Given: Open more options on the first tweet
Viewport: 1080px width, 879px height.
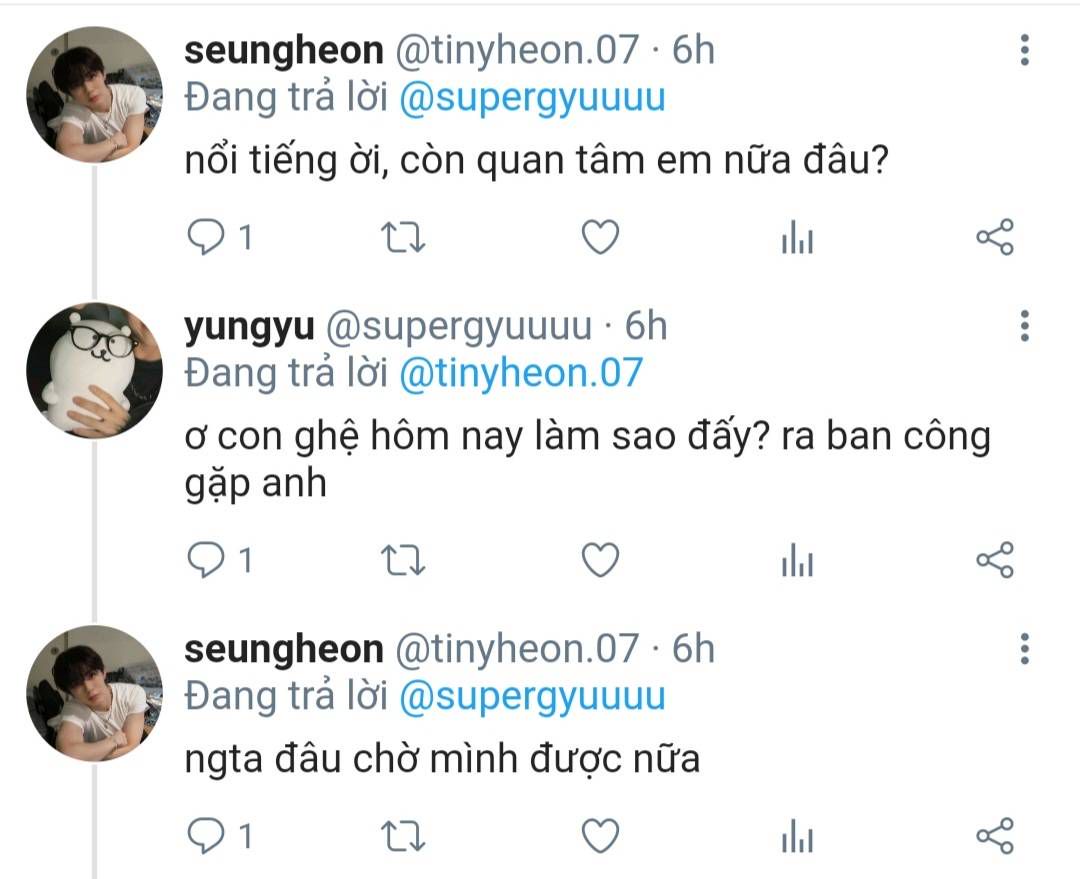Looking at the screenshot, I should 1024,50.
